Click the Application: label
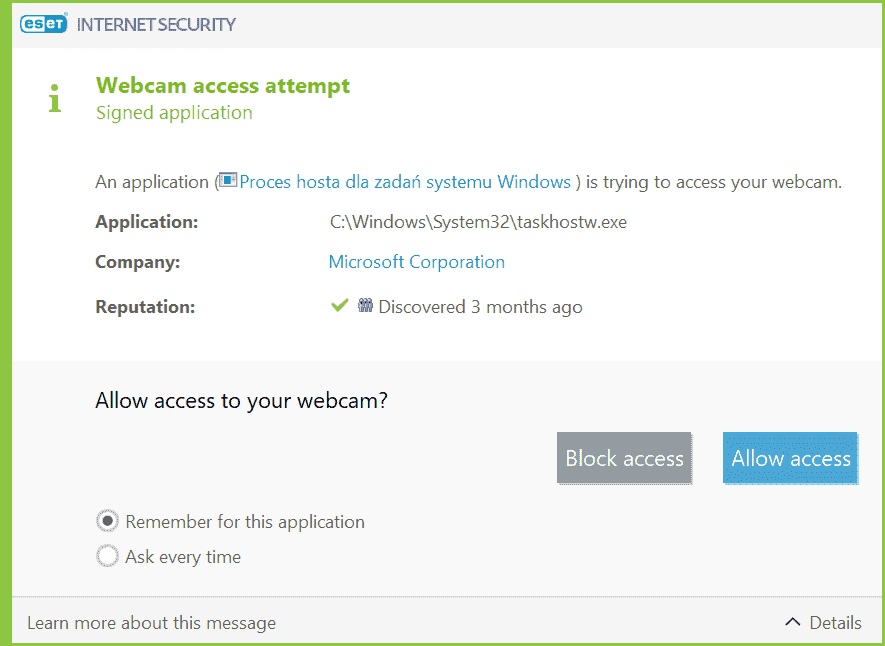Viewport: 885px width, 646px height. (x=147, y=222)
